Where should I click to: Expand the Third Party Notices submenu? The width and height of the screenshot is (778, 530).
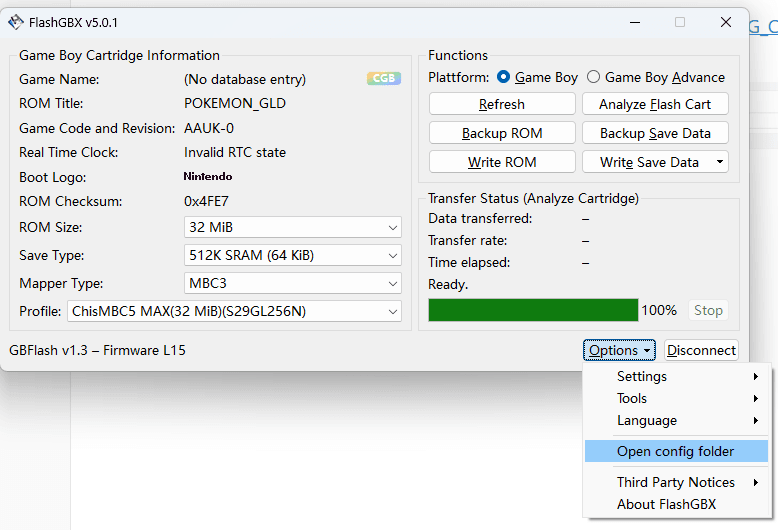pyautogui.click(x=677, y=482)
